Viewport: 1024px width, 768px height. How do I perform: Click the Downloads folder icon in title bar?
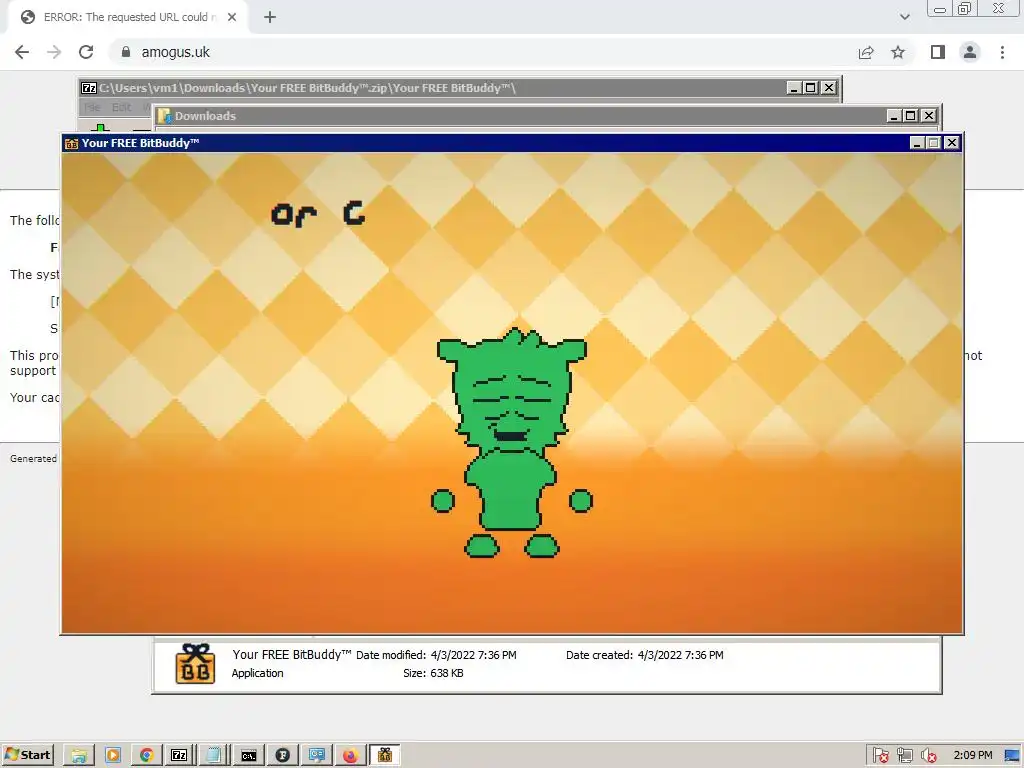pyautogui.click(x=165, y=116)
